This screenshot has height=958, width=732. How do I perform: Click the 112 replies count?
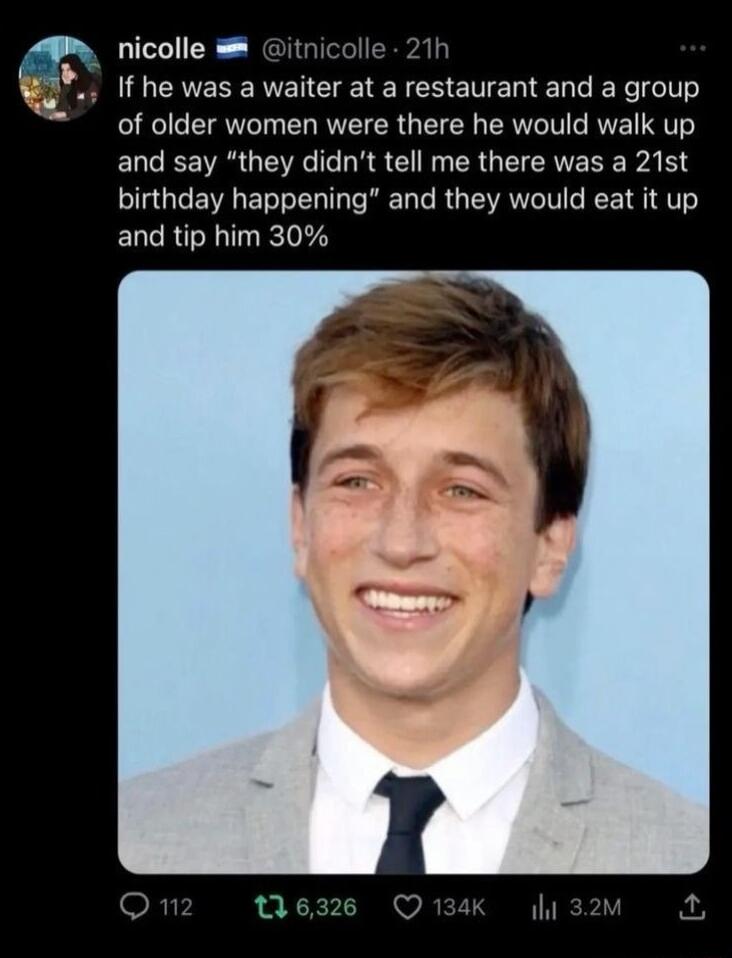pos(176,907)
